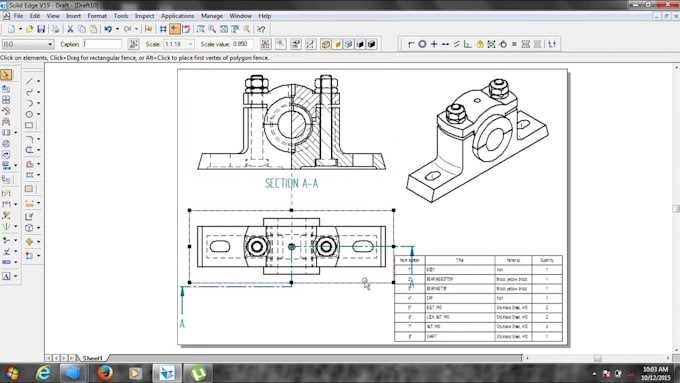Select the Line drawing tool
Viewport: 680px width, 383px height.
[x=29, y=81]
